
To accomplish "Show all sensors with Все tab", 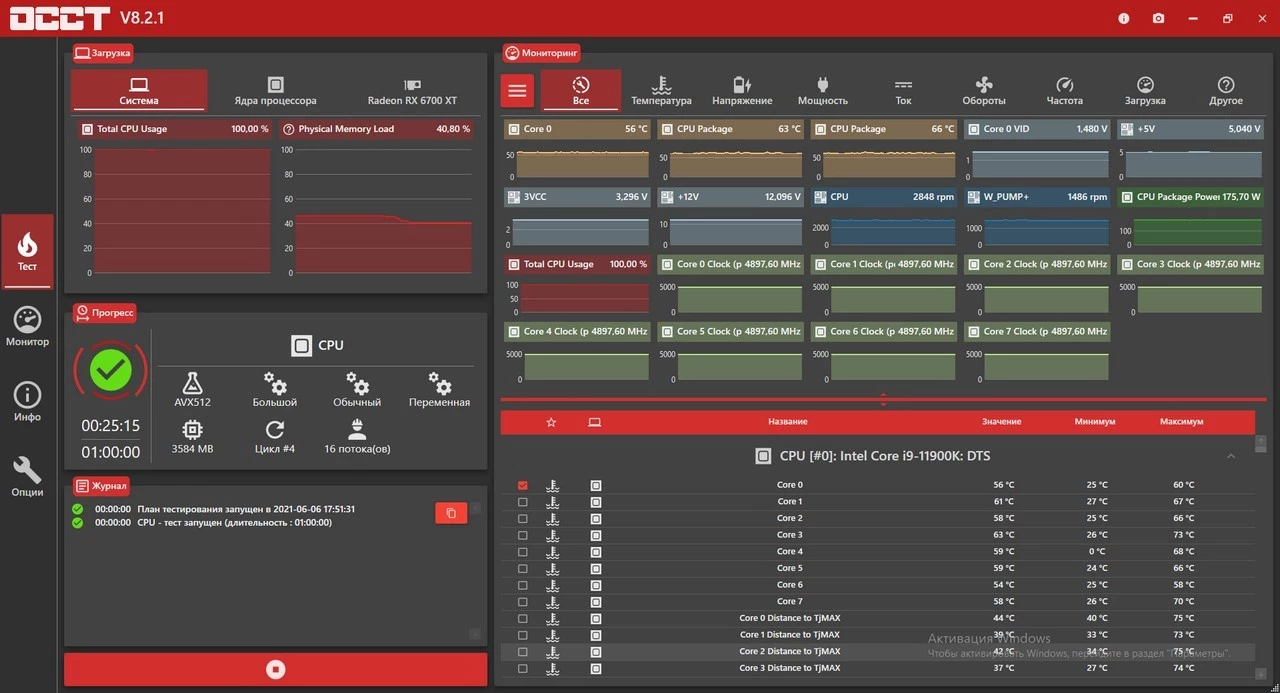I will click(x=581, y=90).
